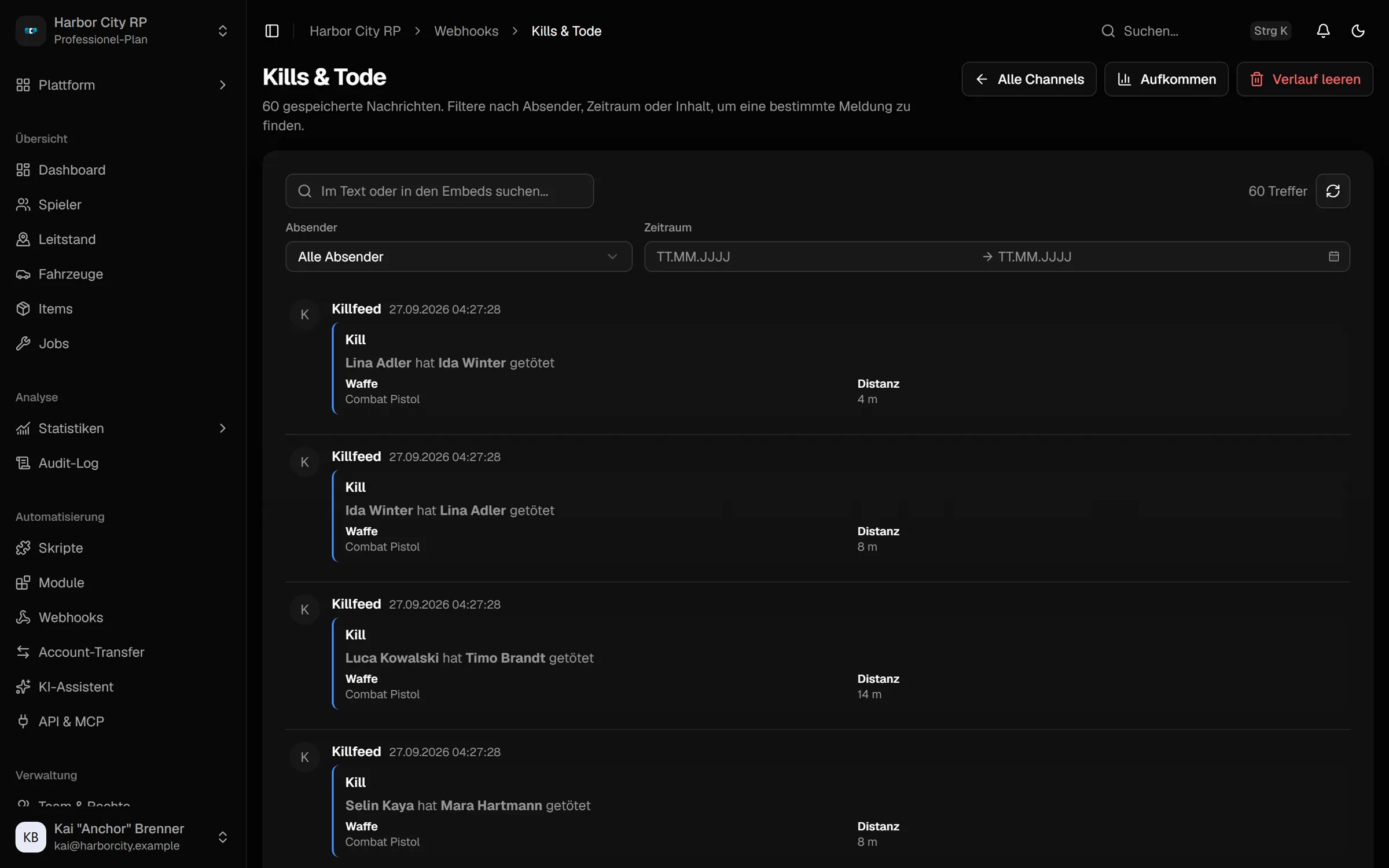Click the '60 Treffer' count

[1277, 191]
